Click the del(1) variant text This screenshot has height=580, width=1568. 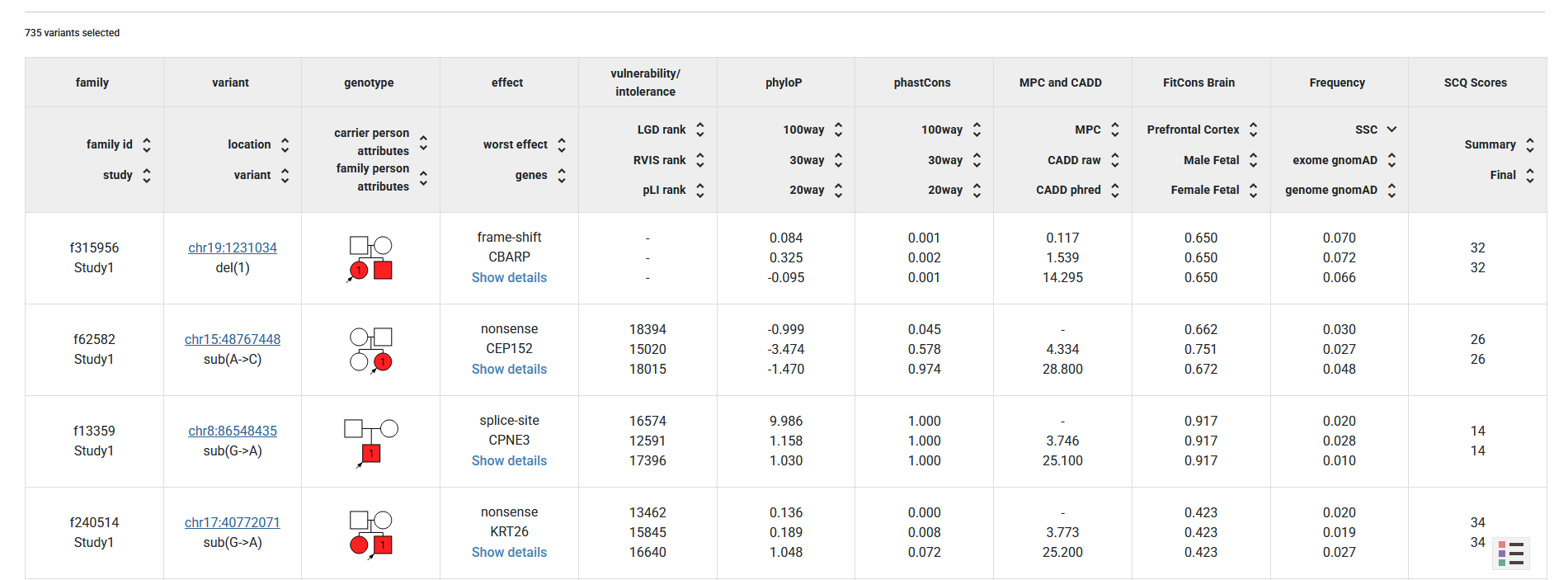(233, 267)
